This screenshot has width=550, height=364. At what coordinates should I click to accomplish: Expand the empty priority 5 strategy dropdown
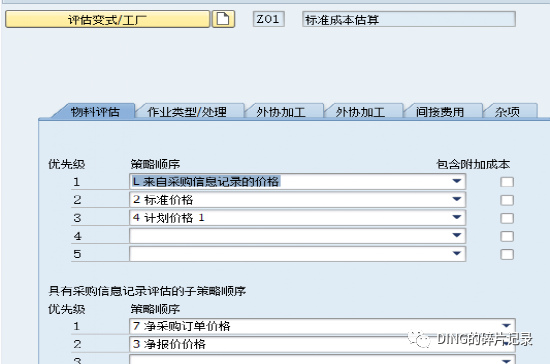[x=297, y=254]
